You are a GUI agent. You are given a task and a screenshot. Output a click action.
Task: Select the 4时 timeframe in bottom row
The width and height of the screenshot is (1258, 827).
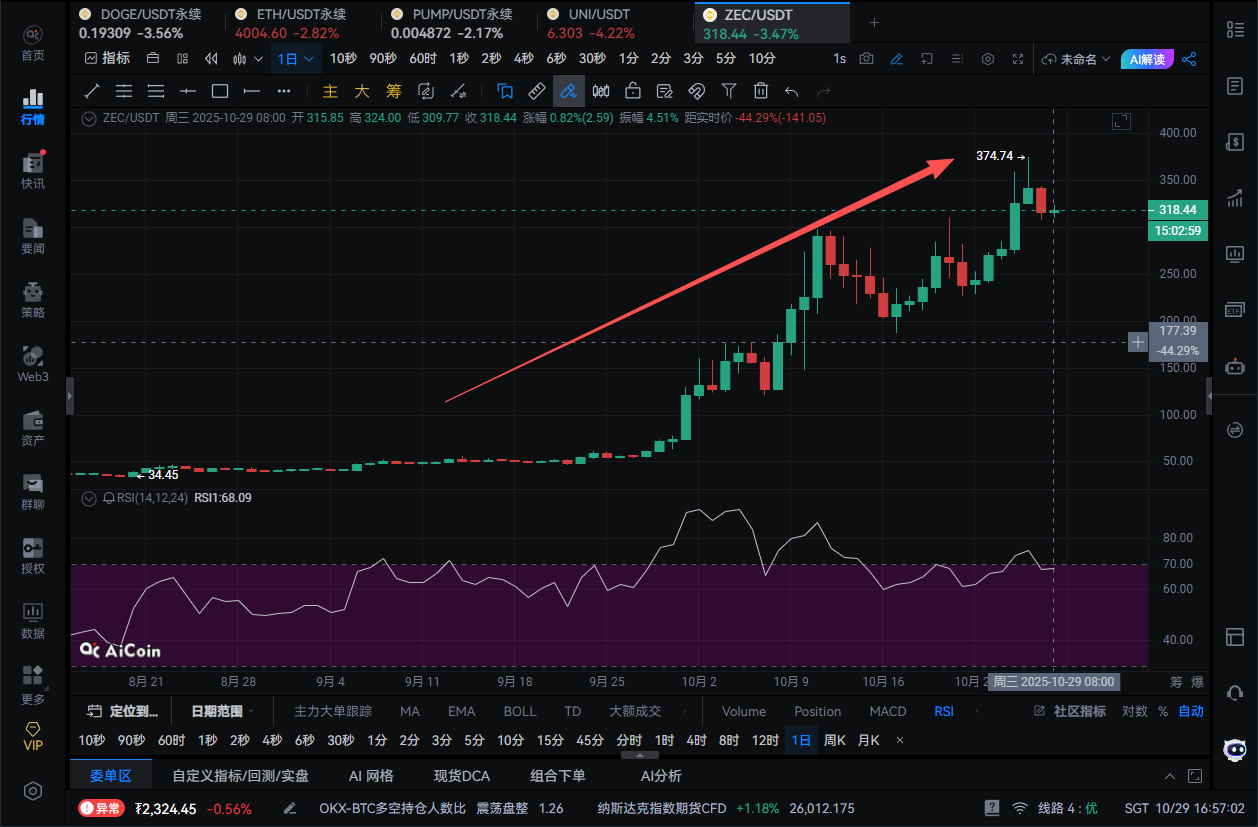tap(696, 741)
